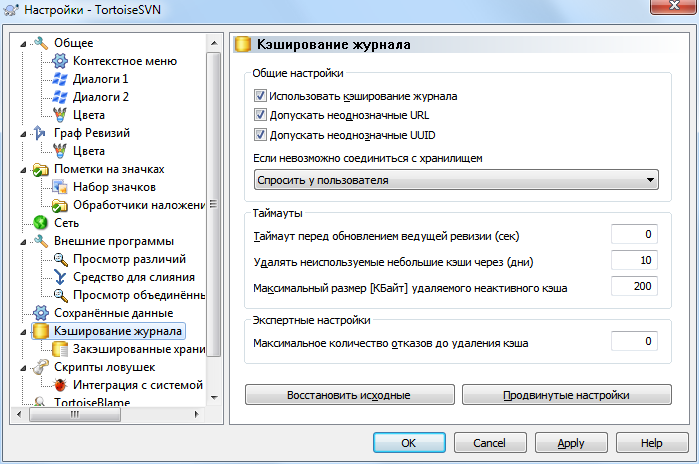The width and height of the screenshot is (699, 464).
Task: Click the tree scroll right arrow
Action: [x=197, y=415]
